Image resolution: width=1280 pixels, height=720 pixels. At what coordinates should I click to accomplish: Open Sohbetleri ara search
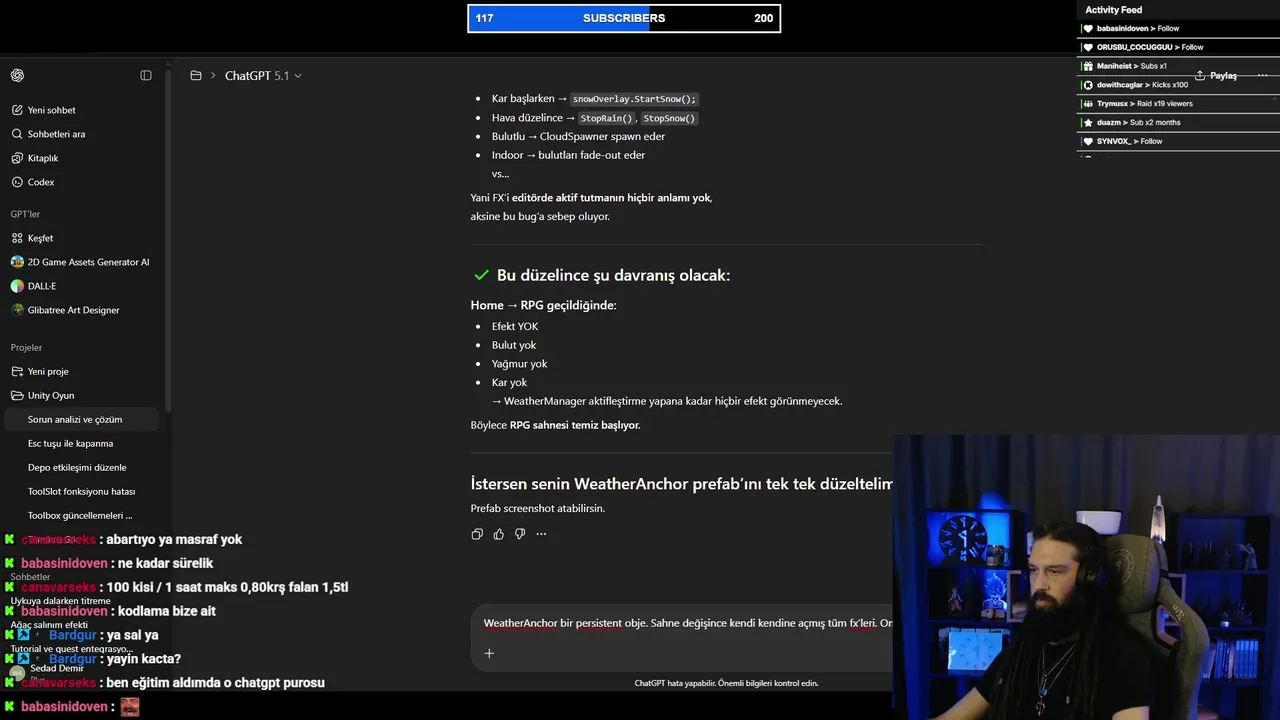(56, 134)
